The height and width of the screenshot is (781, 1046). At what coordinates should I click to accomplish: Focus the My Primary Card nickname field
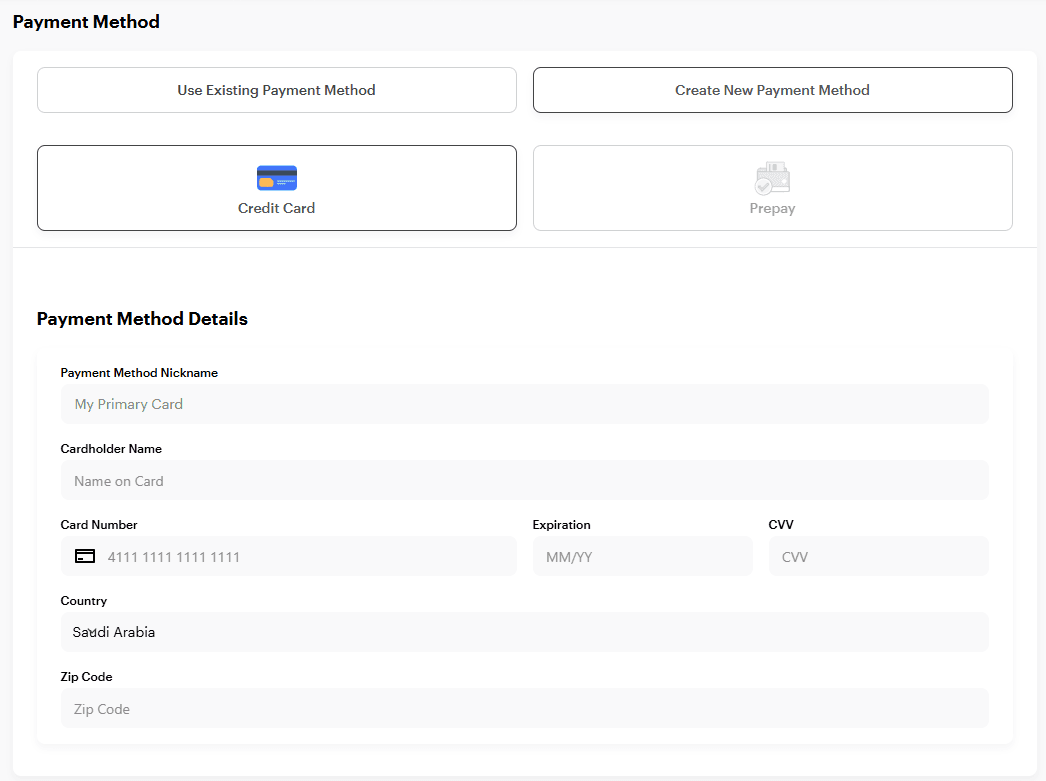(x=524, y=404)
